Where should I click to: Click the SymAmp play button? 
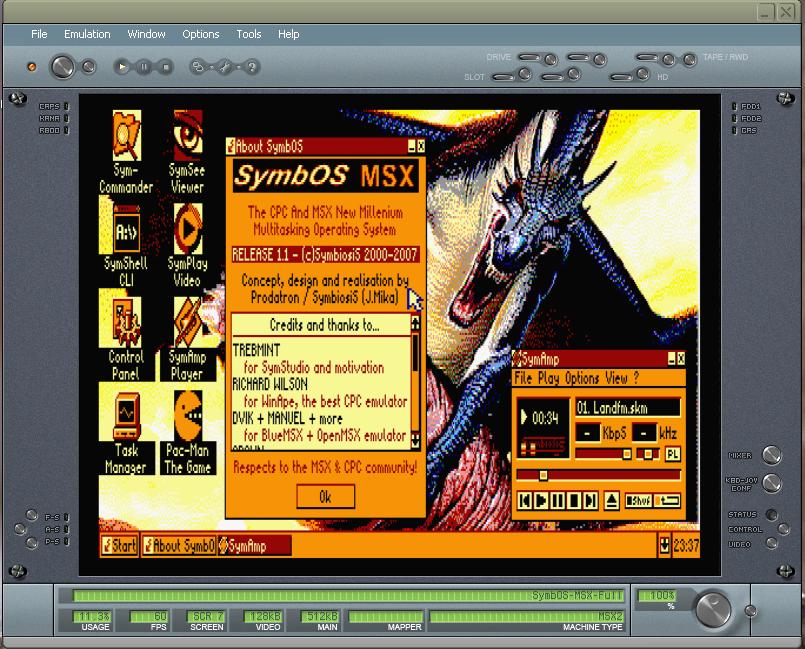pyautogui.click(x=541, y=500)
